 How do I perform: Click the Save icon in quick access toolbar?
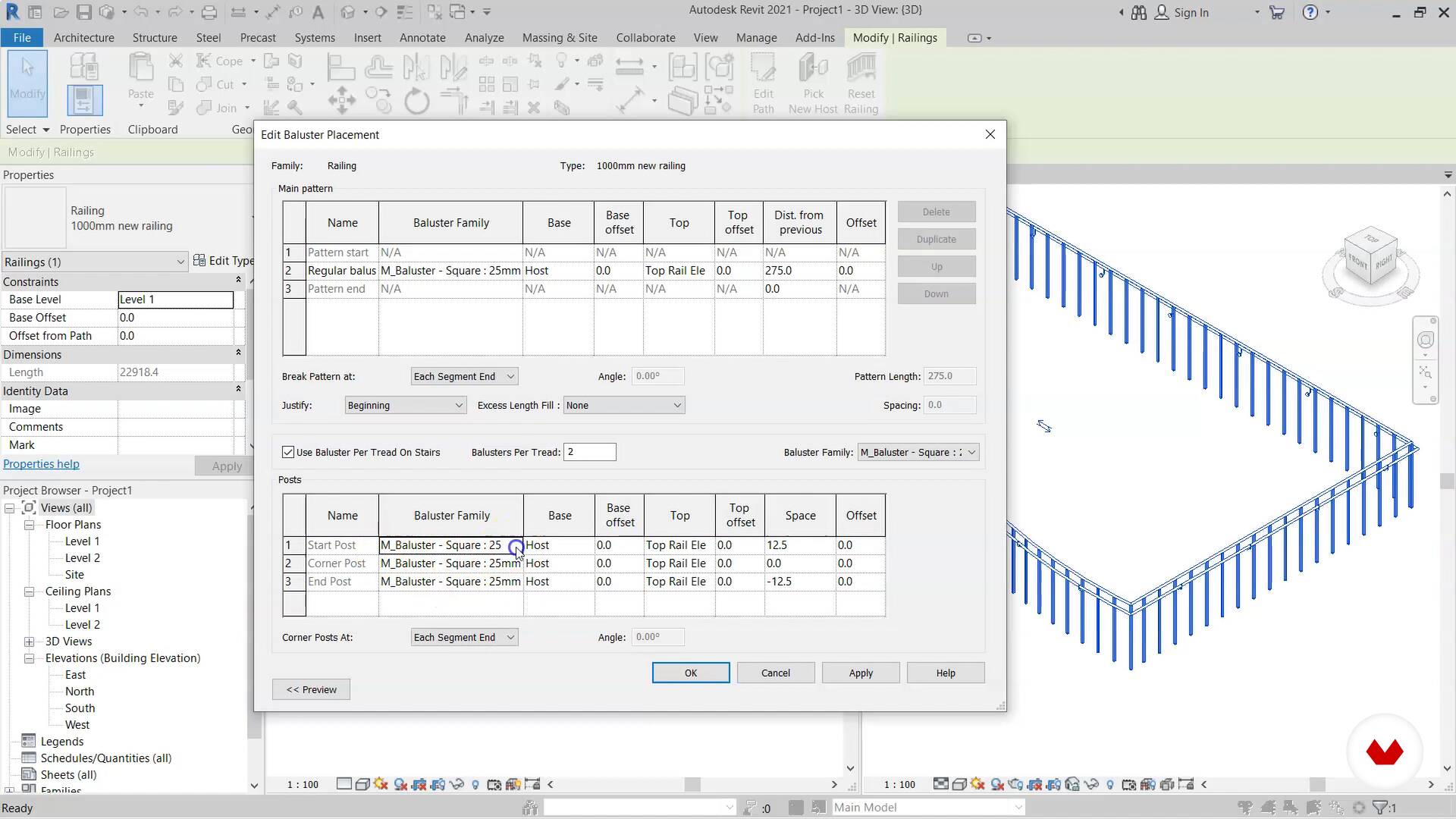(84, 12)
